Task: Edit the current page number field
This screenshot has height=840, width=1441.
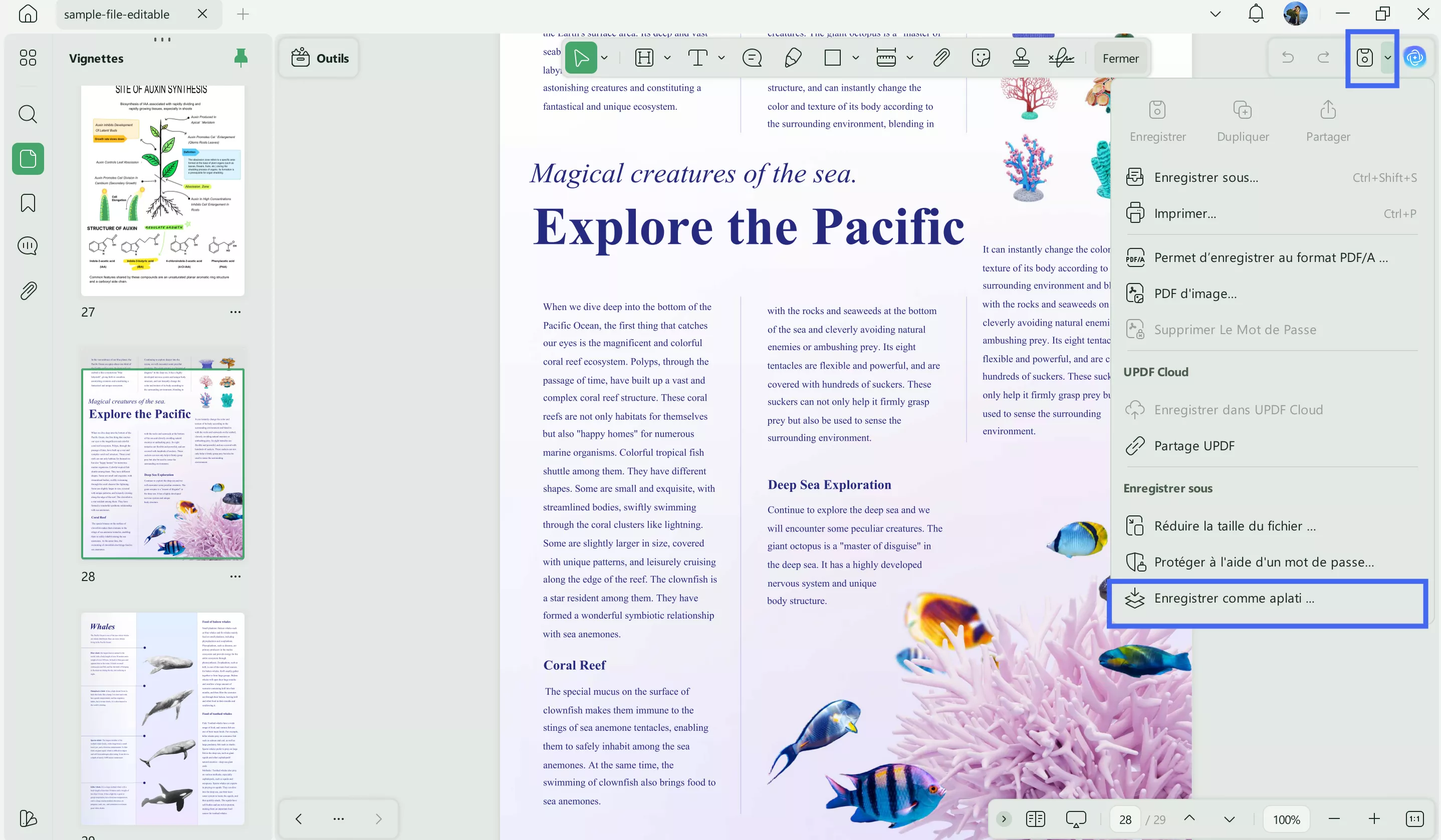Action: point(1125,819)
